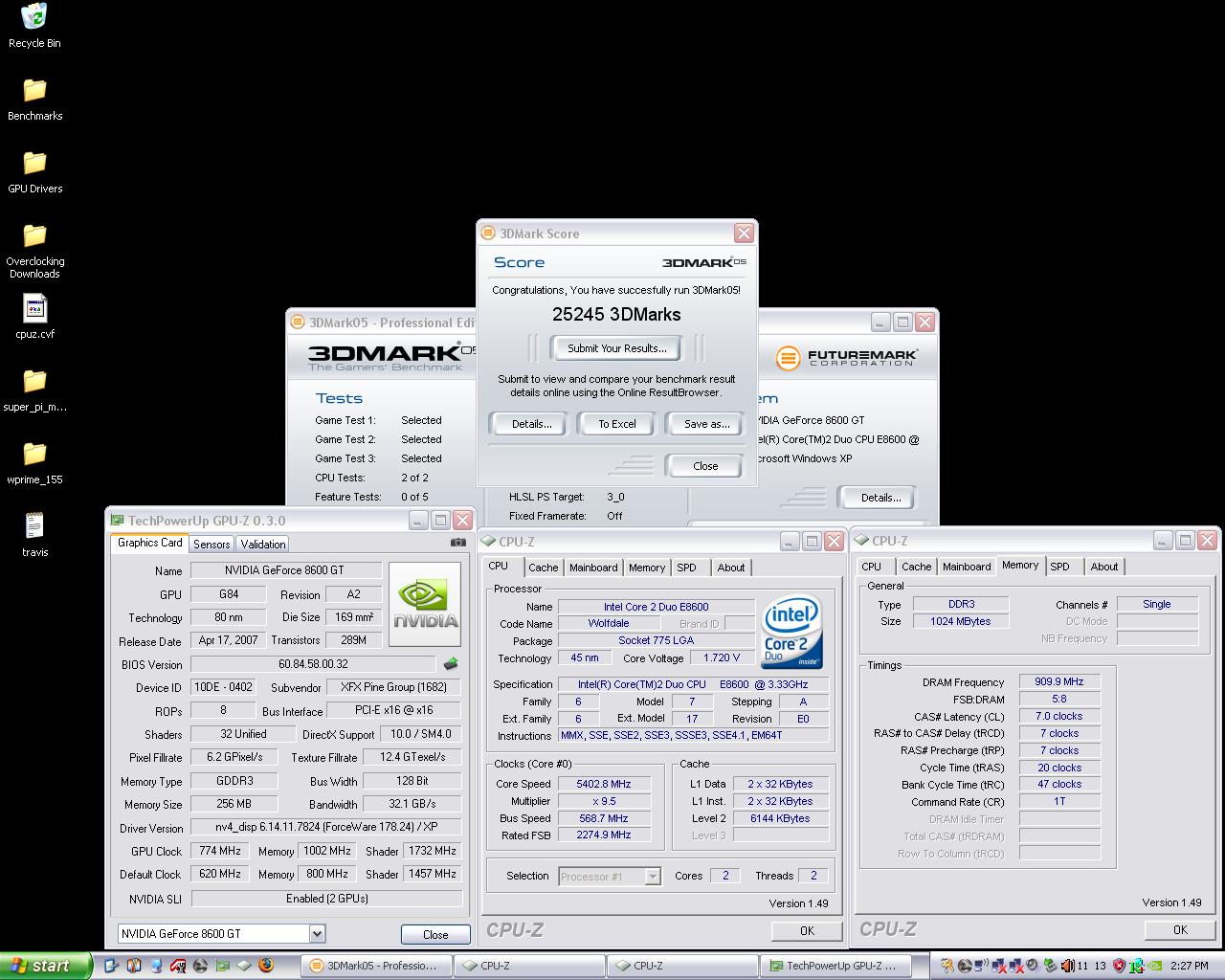
Task: Click the NVIDIA SLI Enabled field
Action: coord(327,899)
